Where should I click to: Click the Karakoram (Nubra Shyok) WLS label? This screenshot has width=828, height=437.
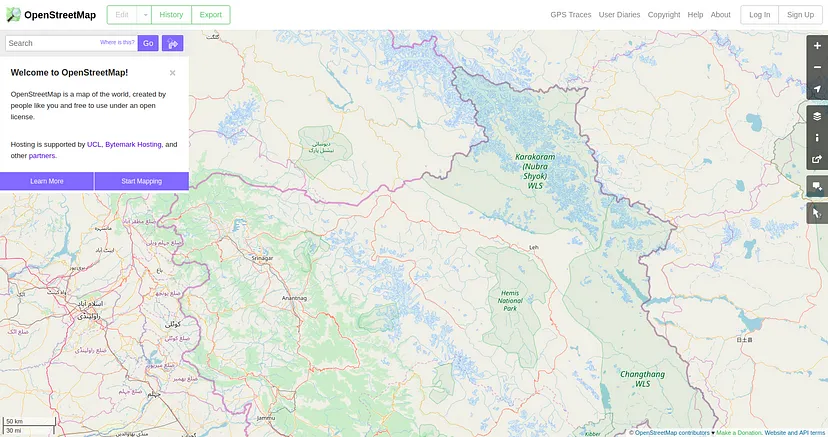click(x=535, y=171)
